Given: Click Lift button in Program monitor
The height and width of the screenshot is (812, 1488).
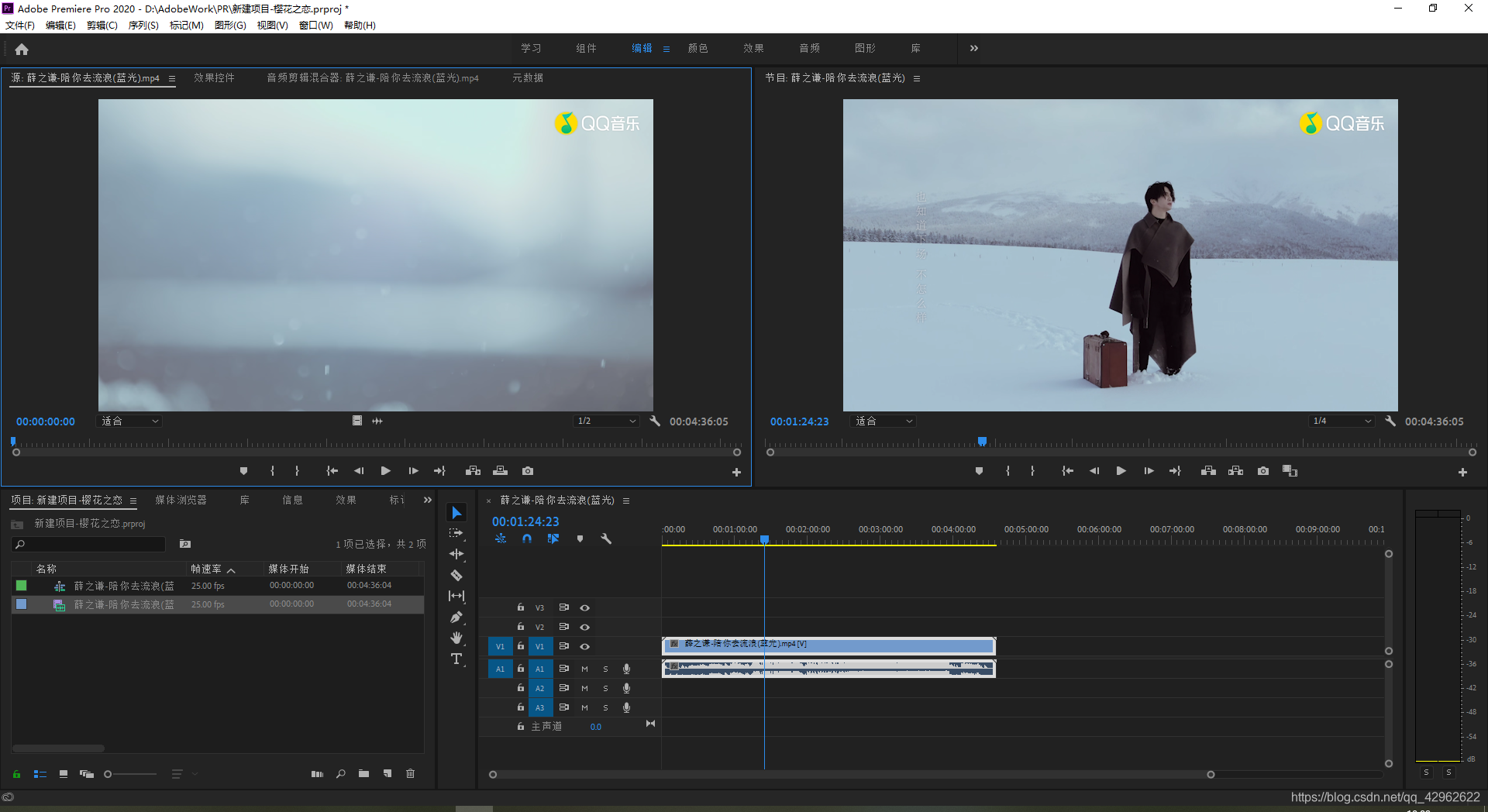Looking at the screenshot, I should point(1208,470).
